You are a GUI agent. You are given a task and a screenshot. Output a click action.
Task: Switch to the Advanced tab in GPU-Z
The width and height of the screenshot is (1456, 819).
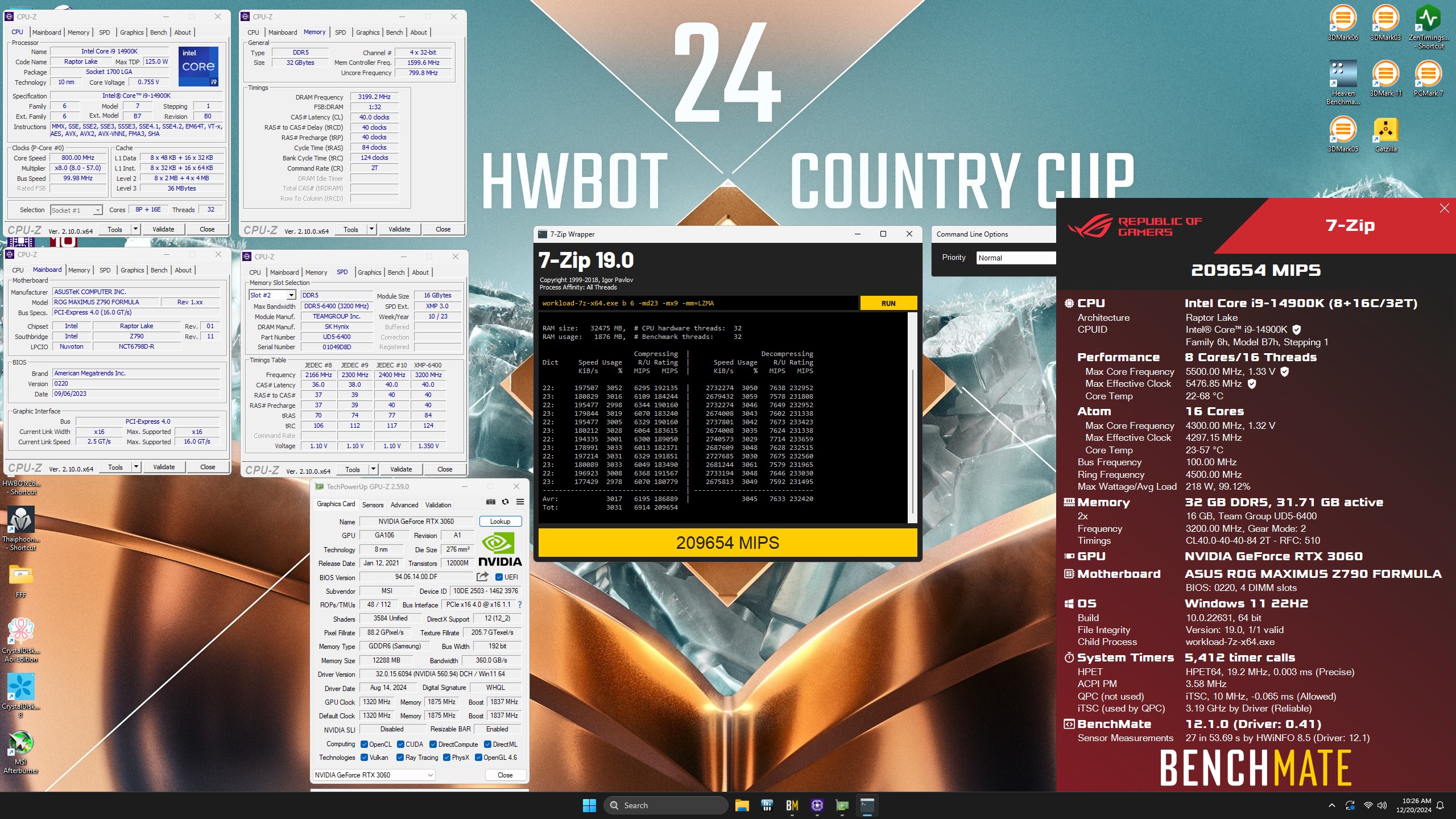404,504
